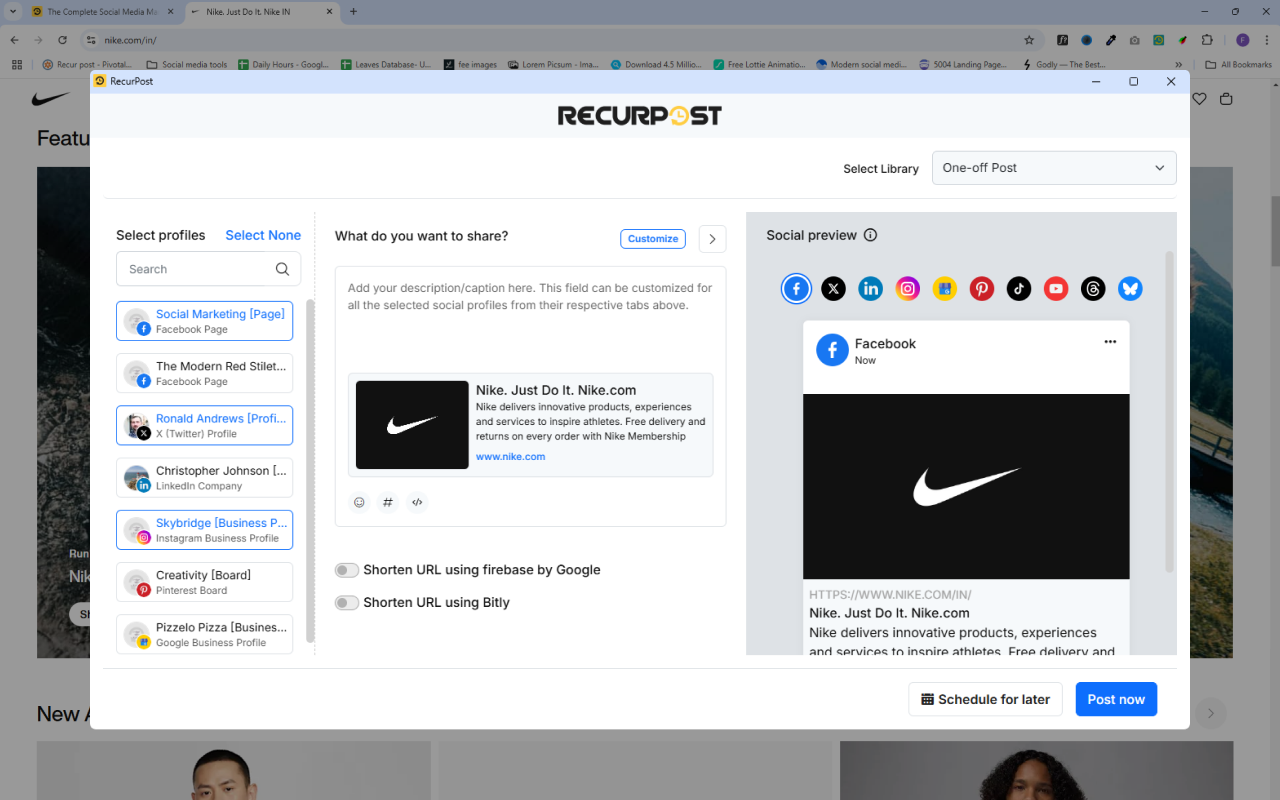This screenshot has width=1280, height=800.
Task: Open the Facebook preview options menu
Action: click(1110, 341)
